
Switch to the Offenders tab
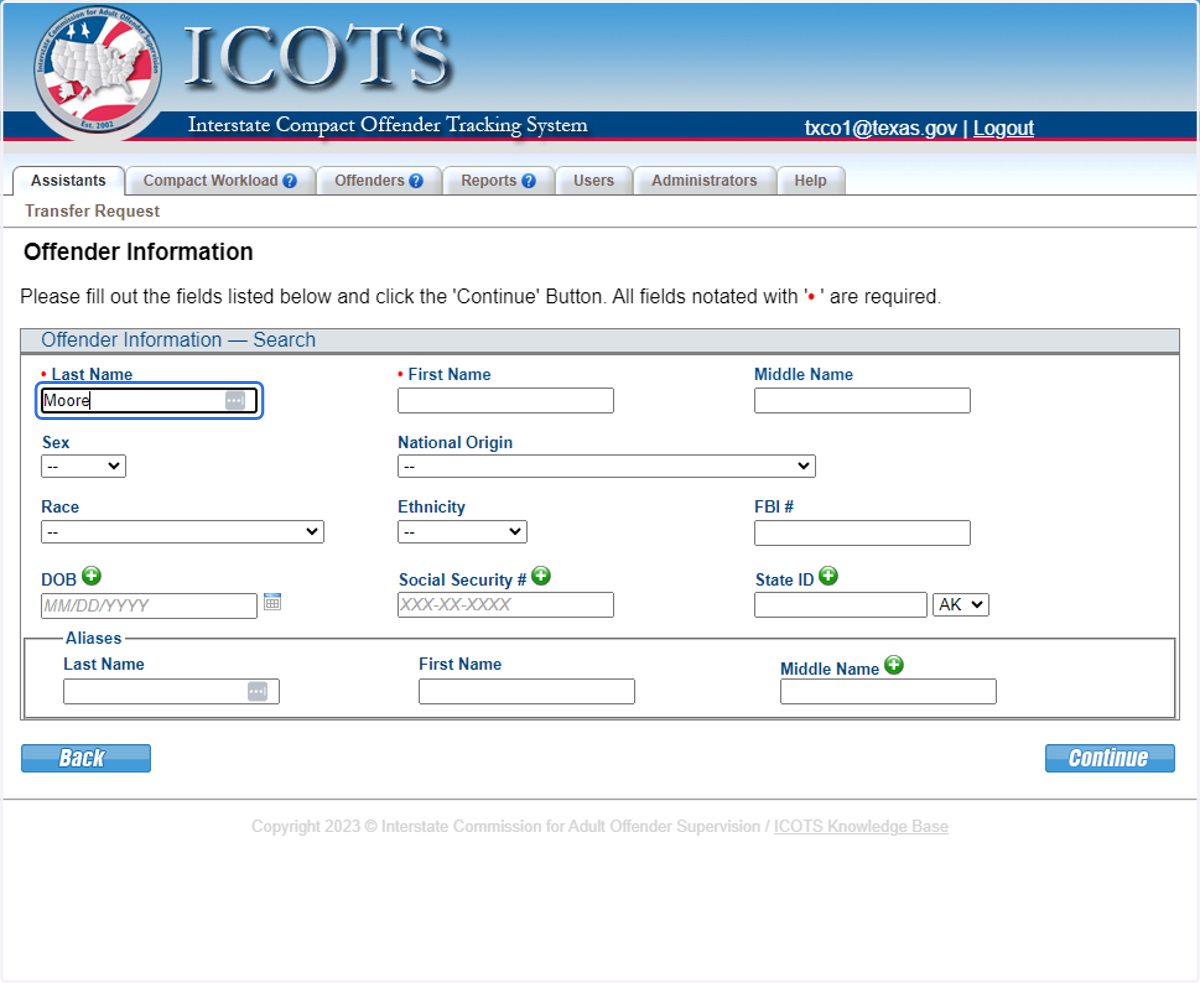pos(379,181)
